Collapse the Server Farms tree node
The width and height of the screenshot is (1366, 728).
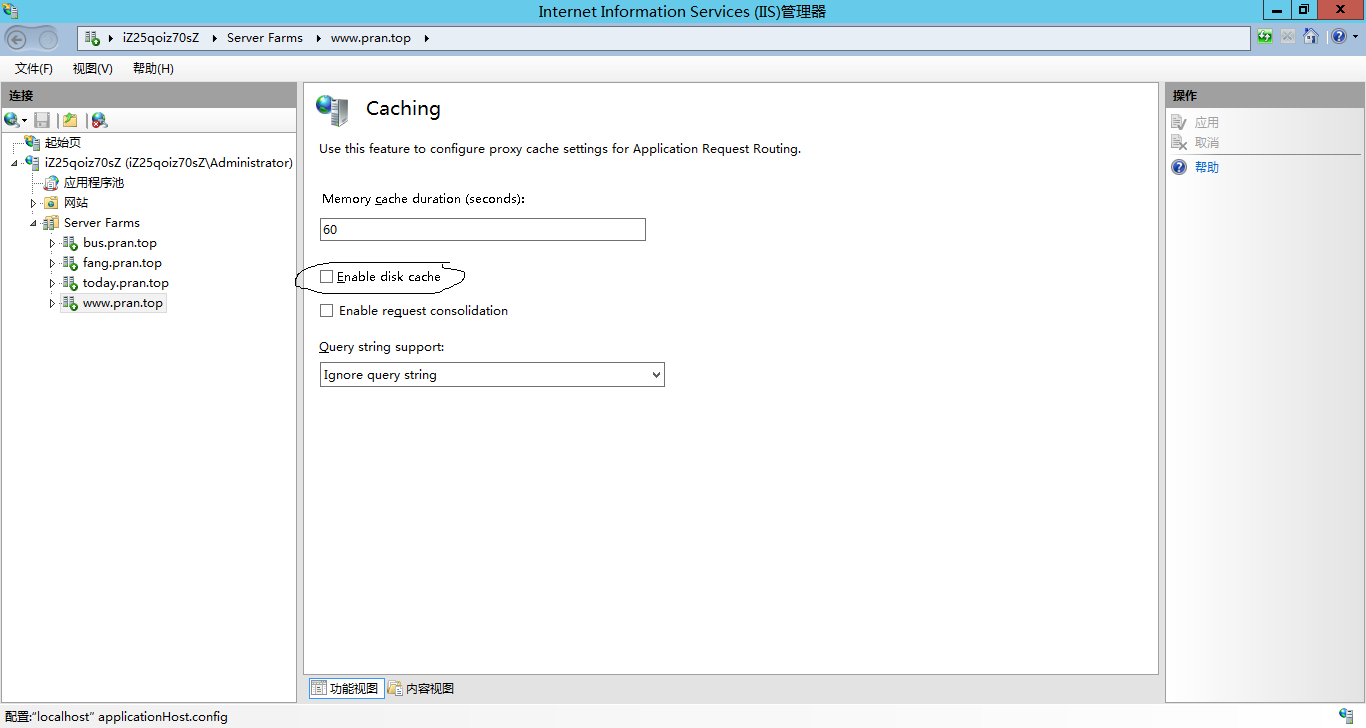point(34,223)
